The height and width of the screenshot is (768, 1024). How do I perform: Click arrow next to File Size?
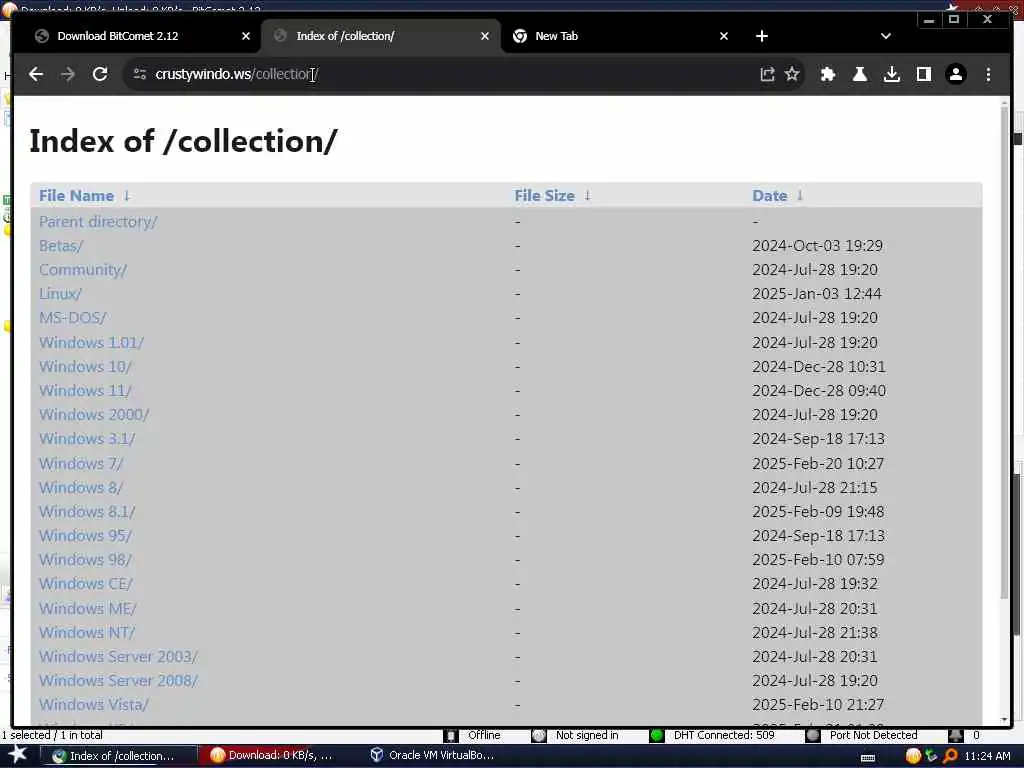pos(587,196)
